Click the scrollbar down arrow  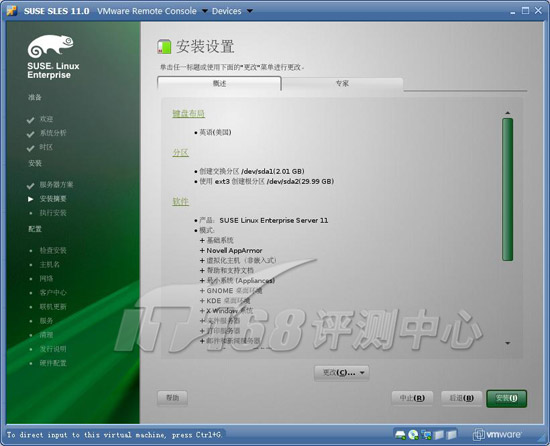pyautogui.click(x=508, y=343)
